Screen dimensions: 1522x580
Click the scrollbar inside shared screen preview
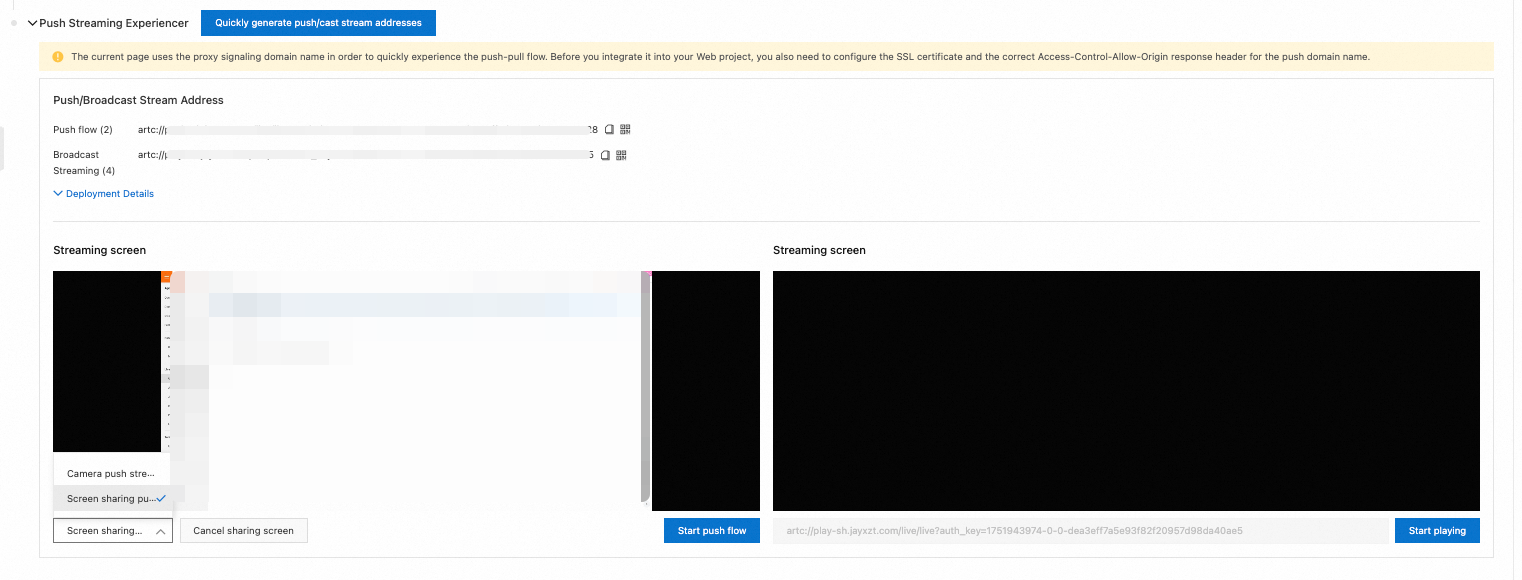point(646,385)
